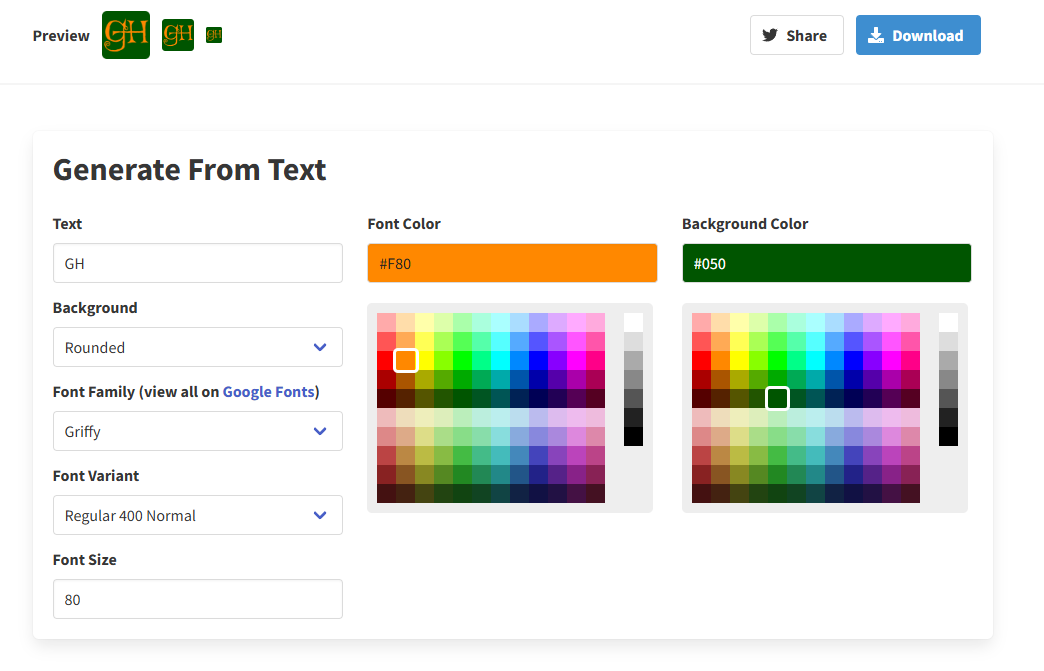
Task: Pick pure yellow in the Font Color palette
Action: tap(424, 360)
